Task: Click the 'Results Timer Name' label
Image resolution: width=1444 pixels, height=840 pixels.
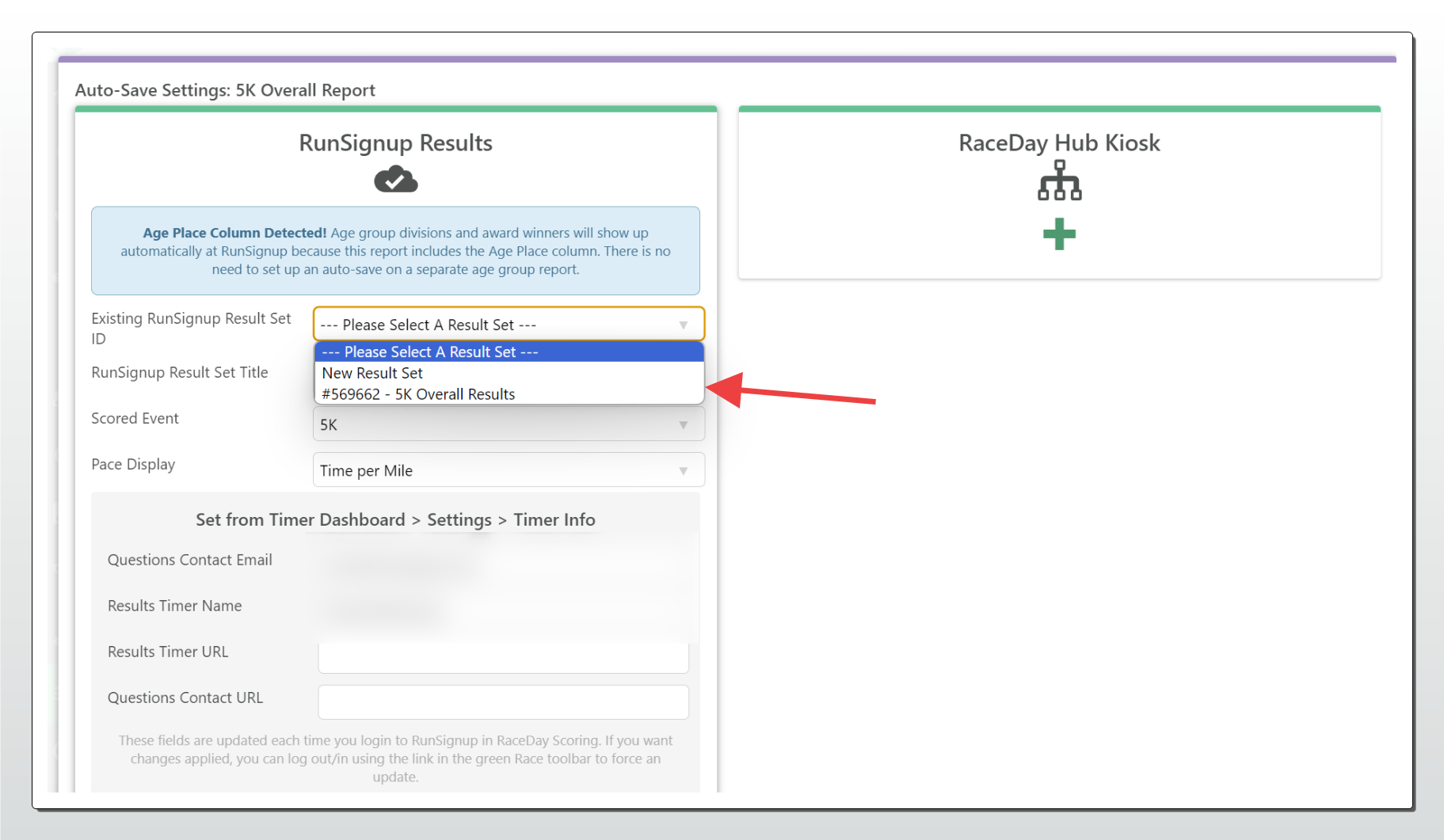Action: coord(175,606)
